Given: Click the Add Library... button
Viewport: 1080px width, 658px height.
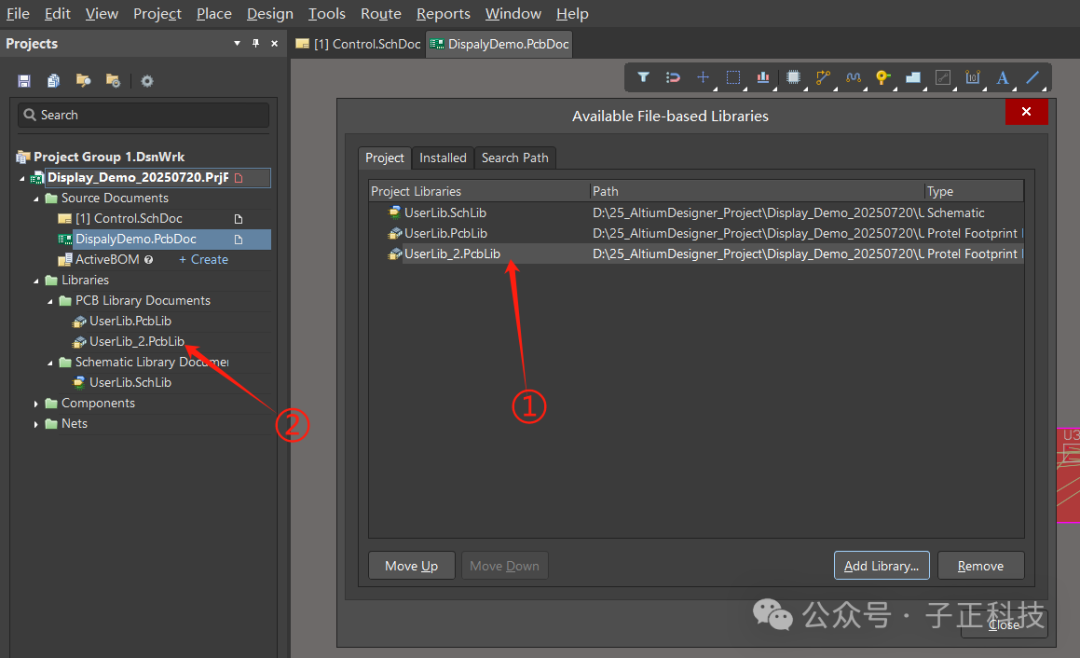Looking at the screenshot, I should [x=882, y=566].
